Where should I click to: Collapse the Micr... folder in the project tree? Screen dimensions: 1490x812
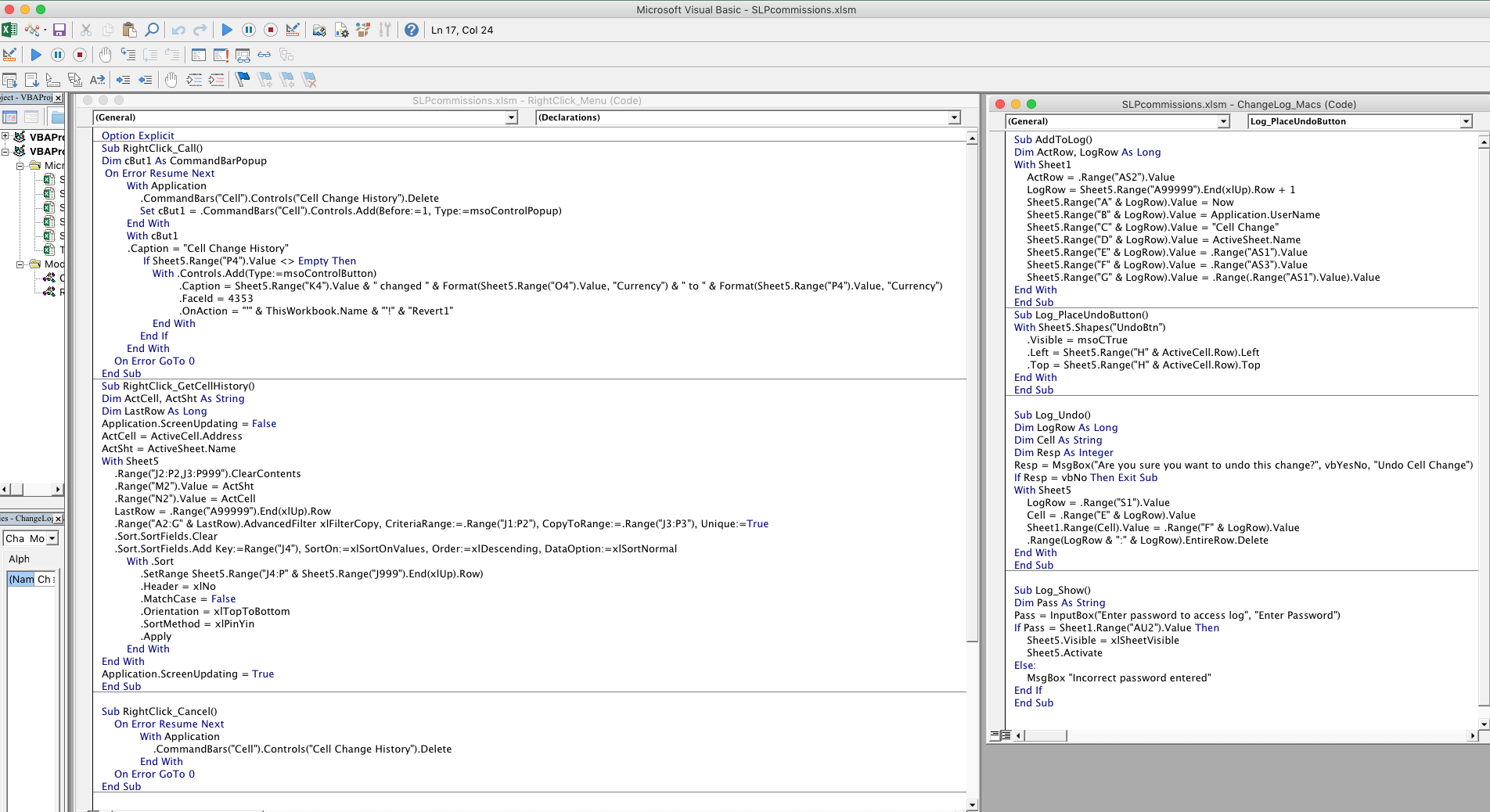20,165
